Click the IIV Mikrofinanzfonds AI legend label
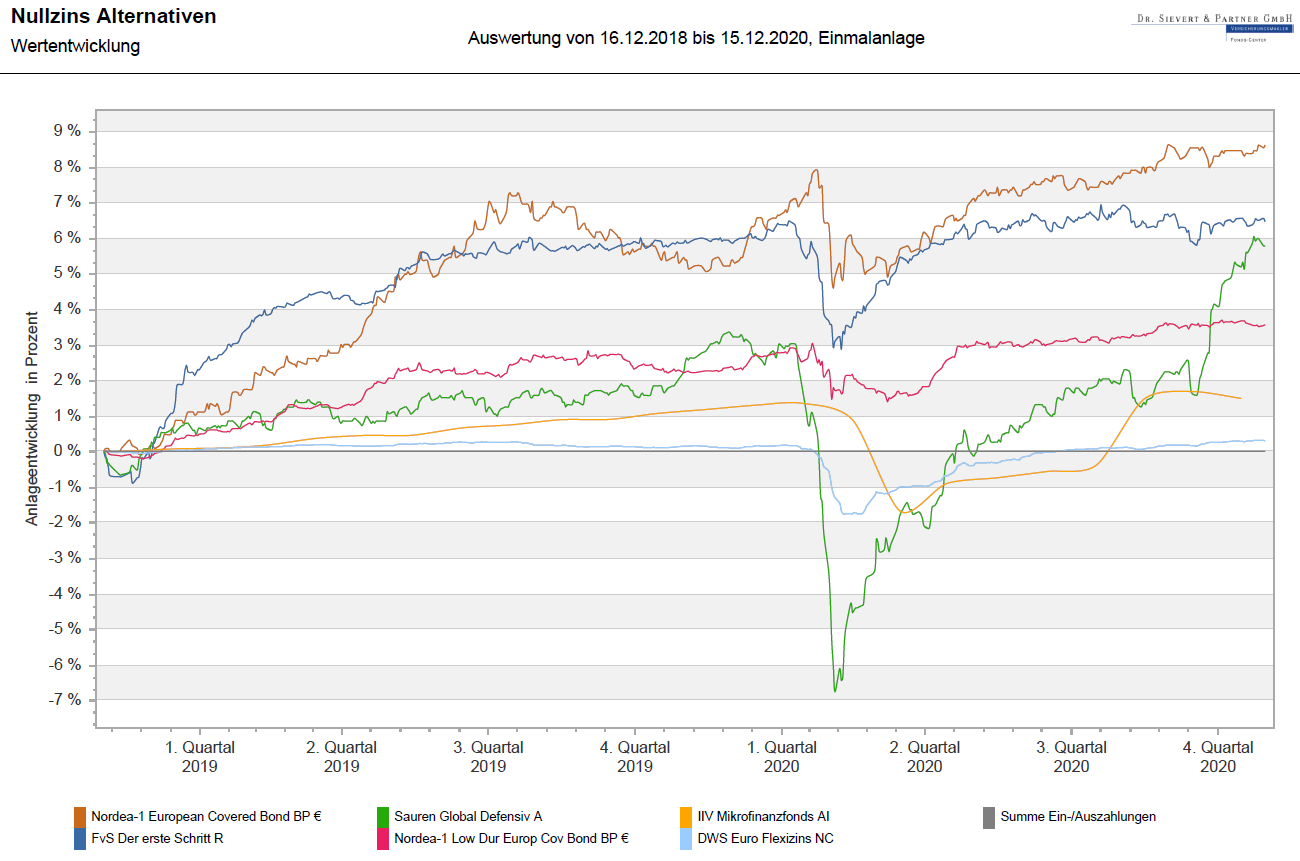 (763, 816)
